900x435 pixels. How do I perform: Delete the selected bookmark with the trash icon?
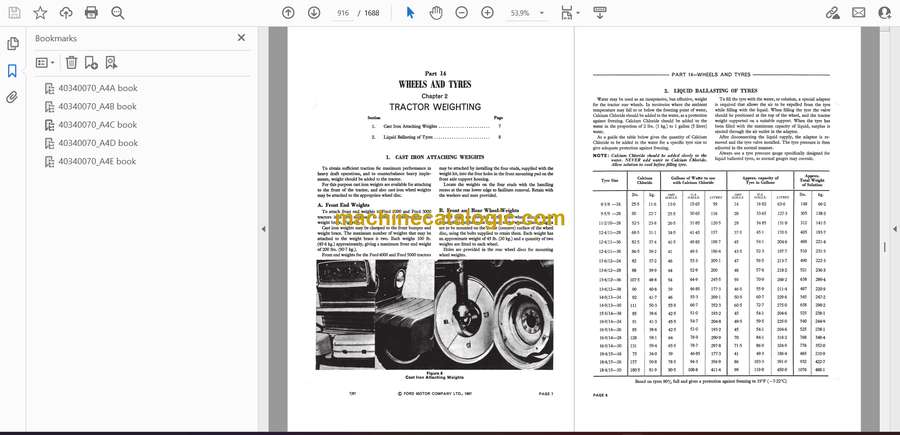71,63
